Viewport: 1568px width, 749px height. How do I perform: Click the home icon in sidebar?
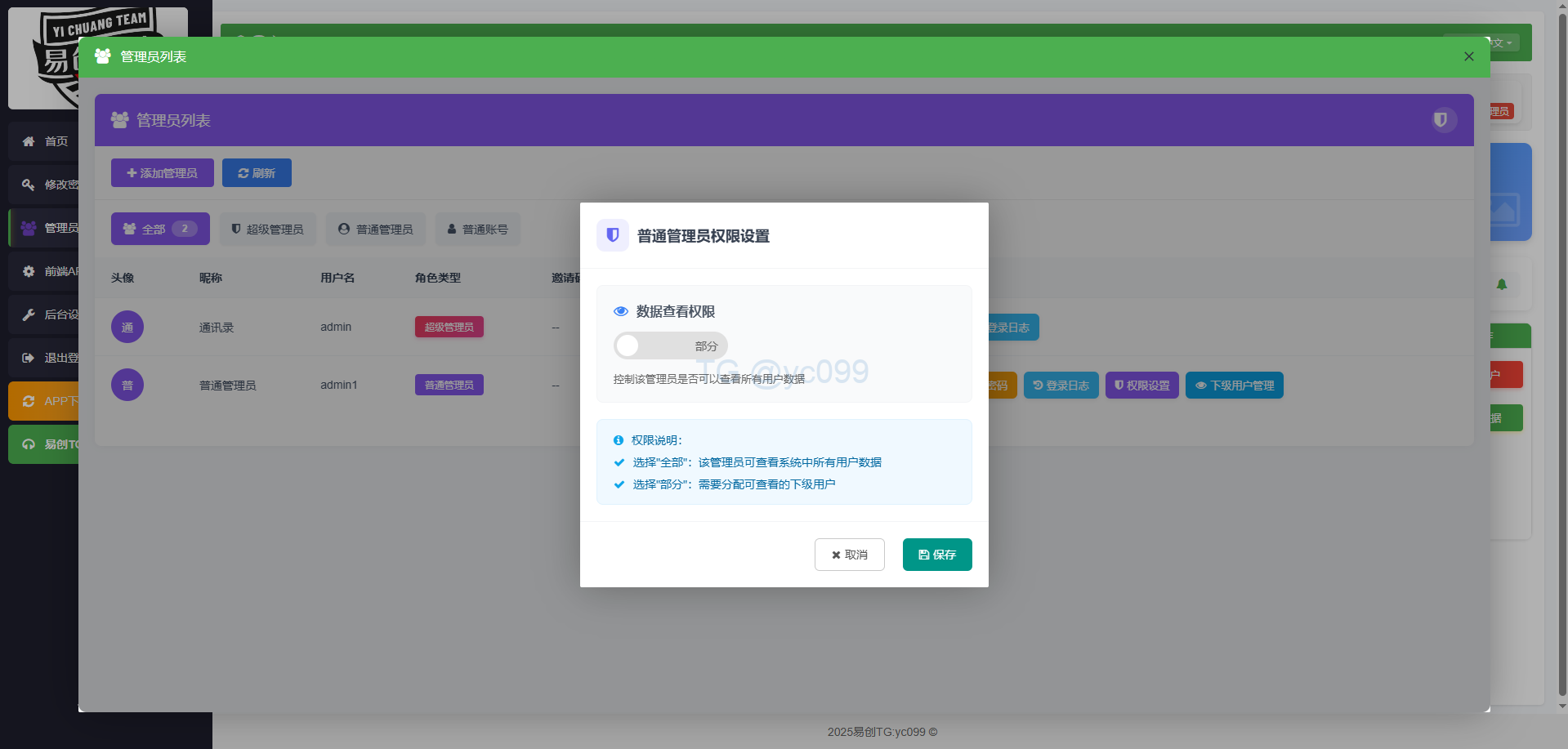click(29, 141)
